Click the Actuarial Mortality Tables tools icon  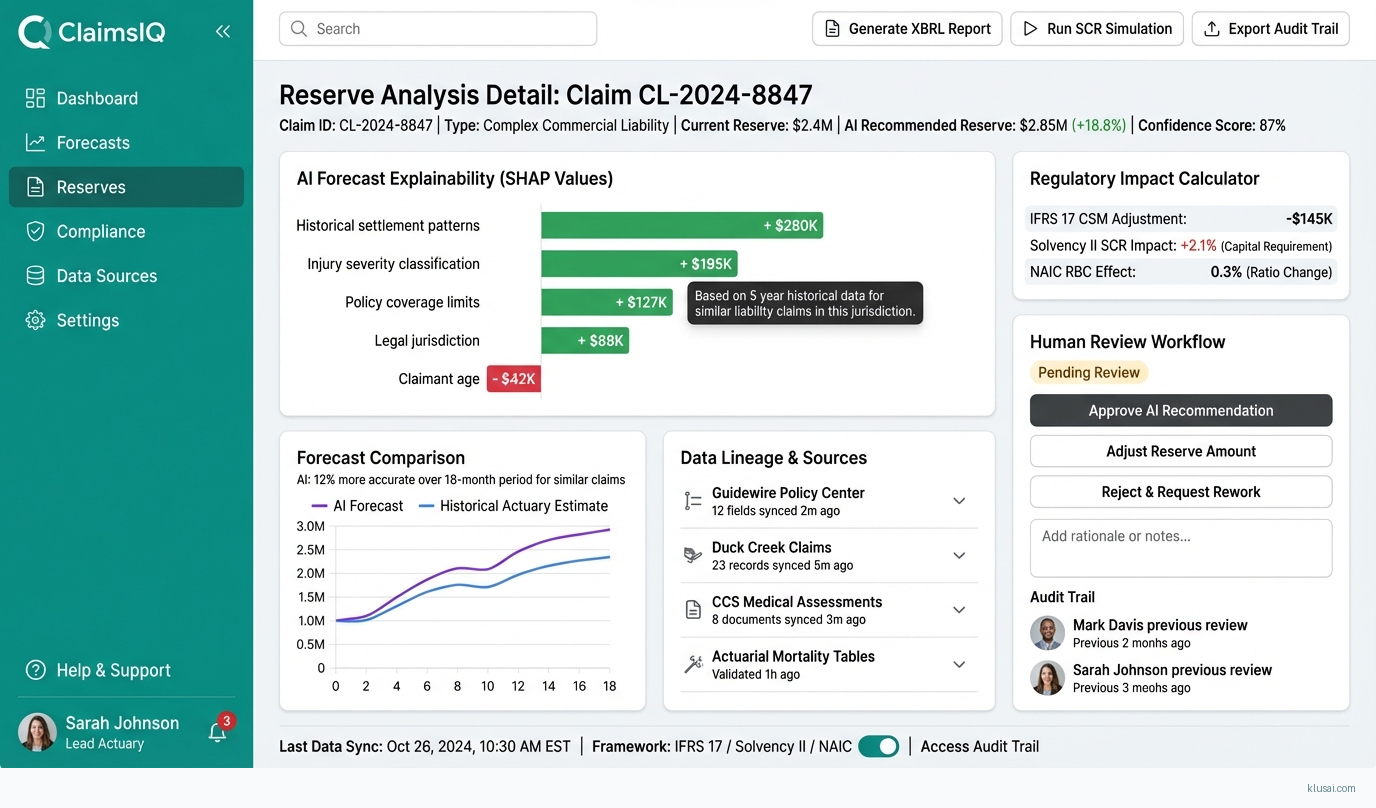tap(693, 665)
